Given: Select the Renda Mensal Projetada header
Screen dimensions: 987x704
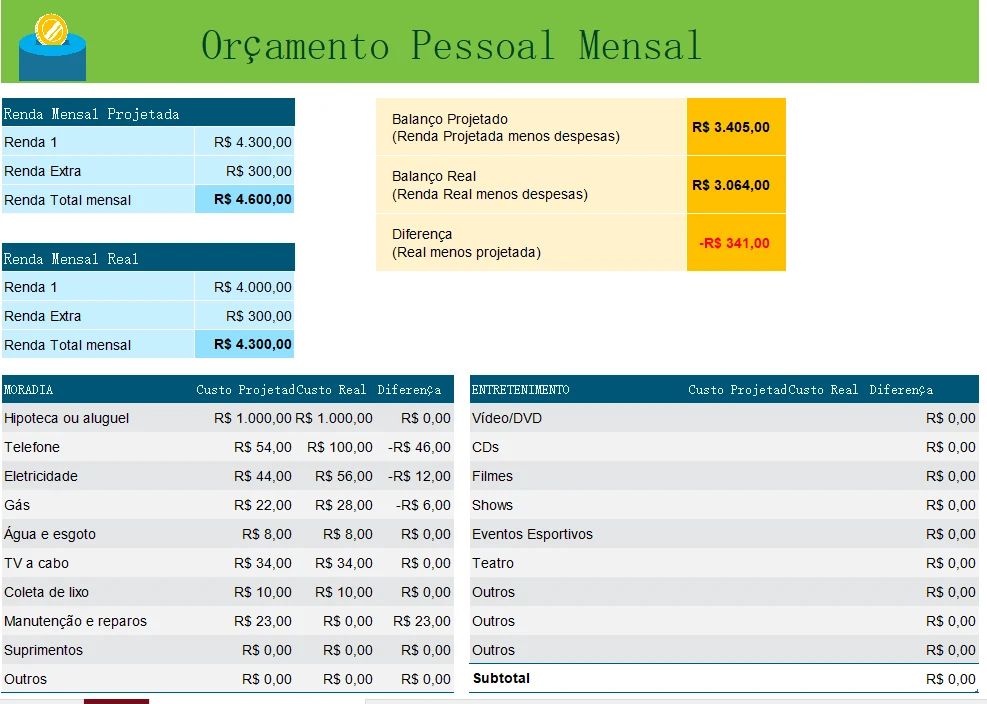Looking at the screenshot, I should click(x=92, y=114).
